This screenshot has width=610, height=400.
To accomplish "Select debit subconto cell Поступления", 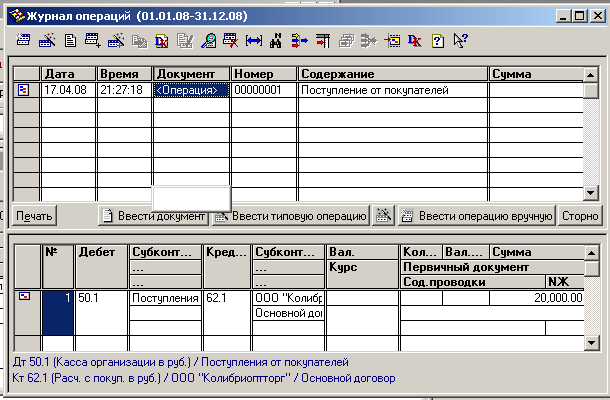I will [x=165, y=298].
